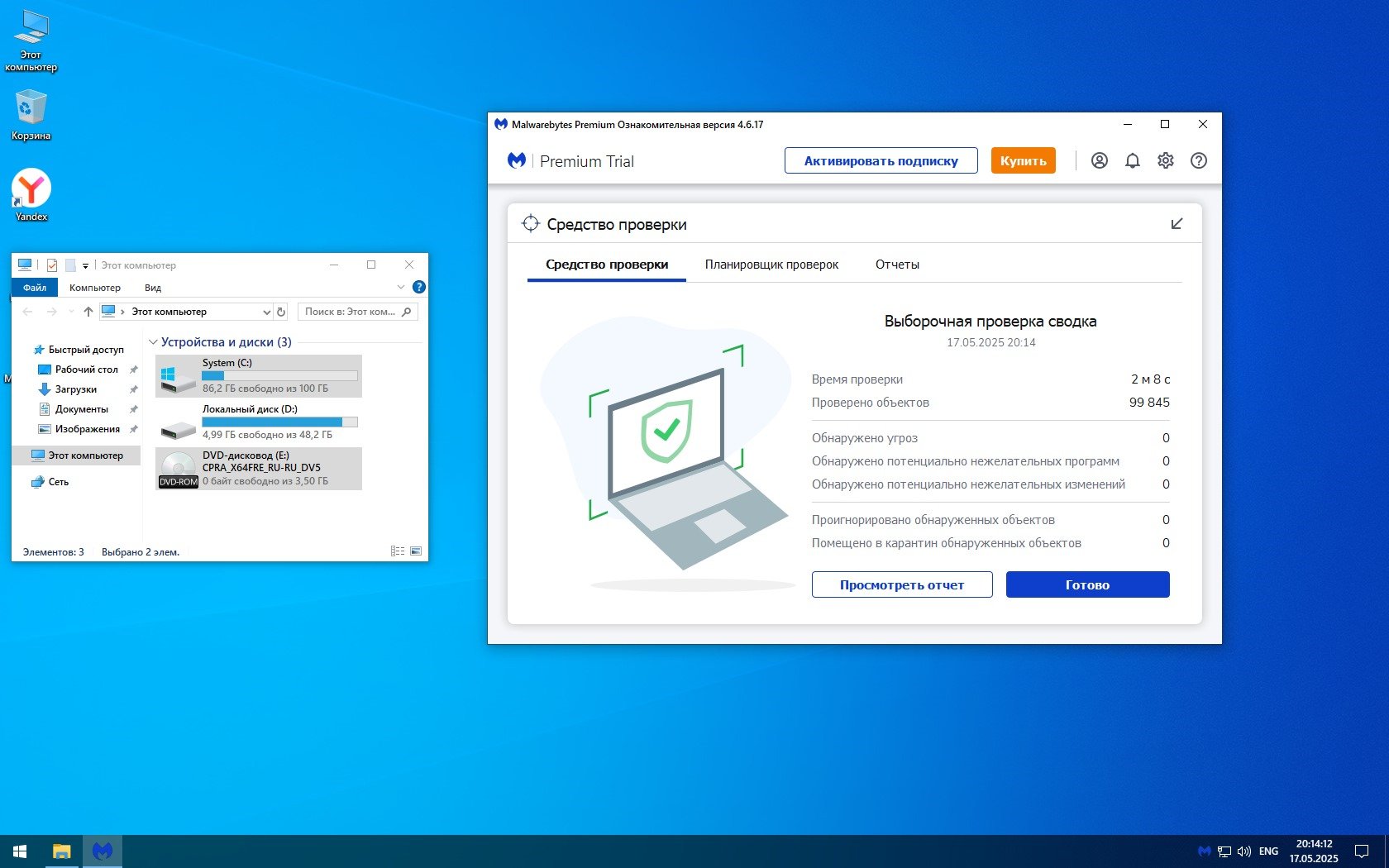
Task: Click Выбрано 2 элем. in Explorer status bar
Action: click(x=141, y=552)
